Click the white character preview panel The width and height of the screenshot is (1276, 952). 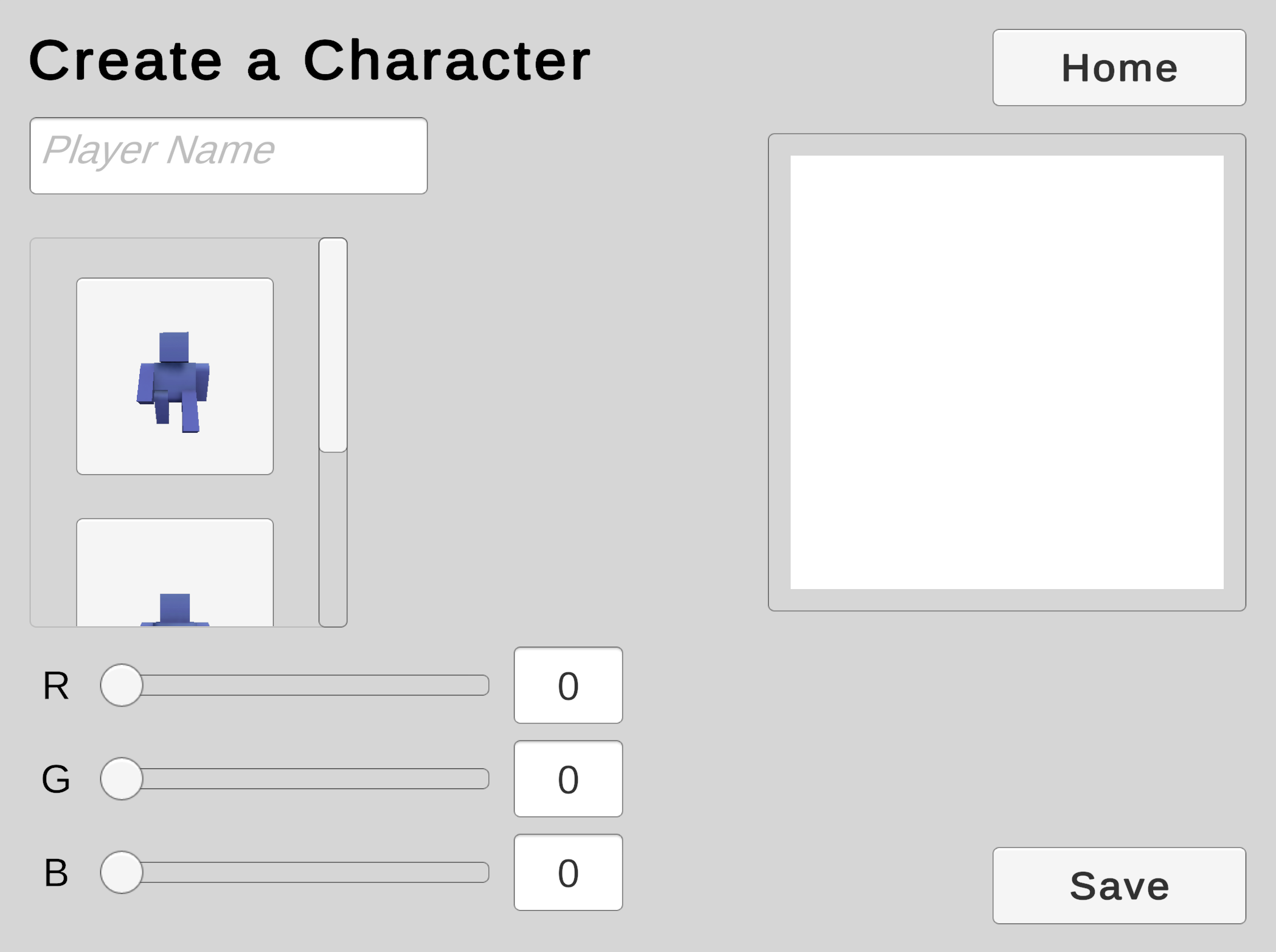1007,372
